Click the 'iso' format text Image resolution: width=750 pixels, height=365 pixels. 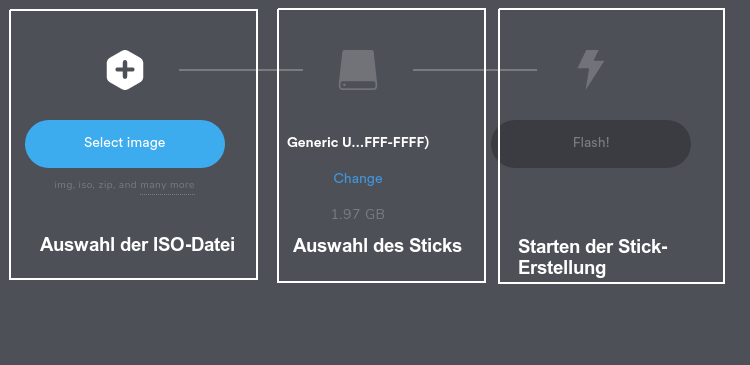tap(84, 185)
